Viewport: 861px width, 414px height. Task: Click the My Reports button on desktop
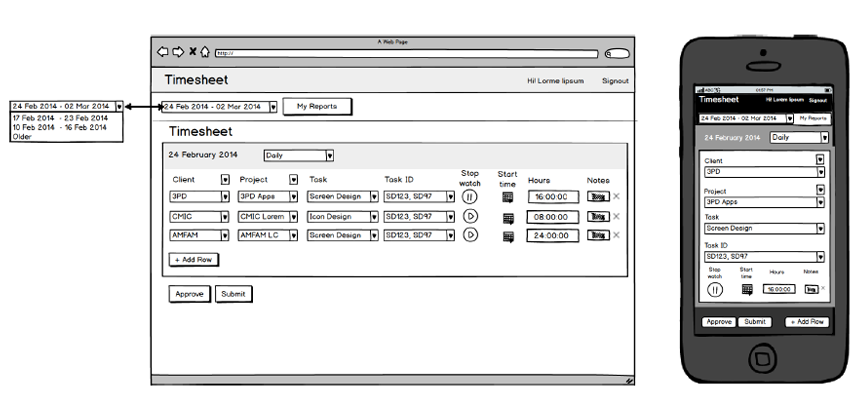coord(317,106)
